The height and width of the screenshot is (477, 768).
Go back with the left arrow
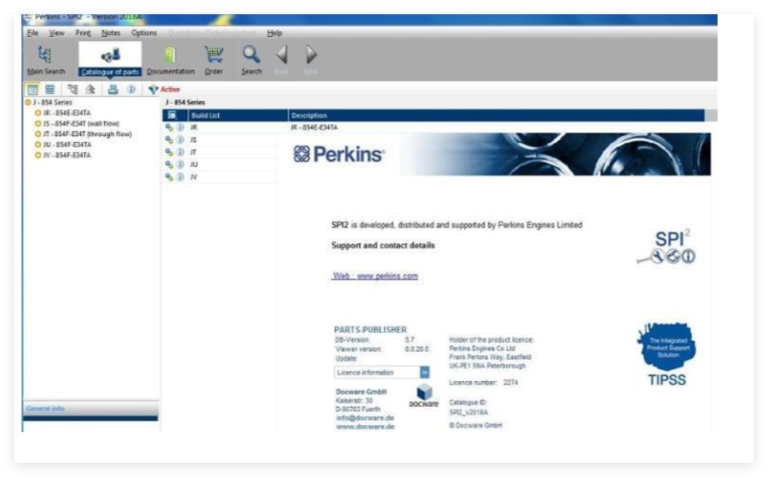(282, 55)
